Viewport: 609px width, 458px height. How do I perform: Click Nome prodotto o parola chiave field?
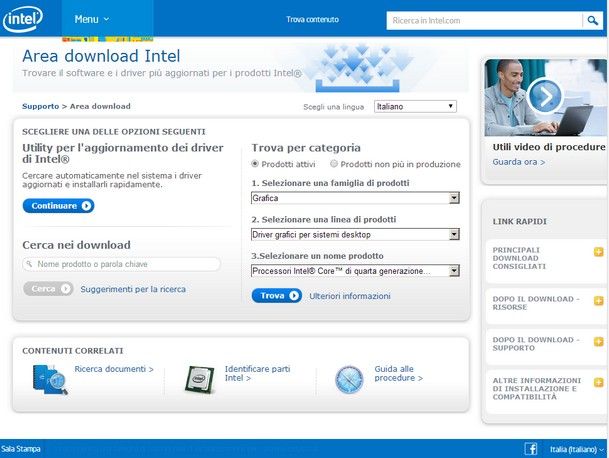(122, 264)
